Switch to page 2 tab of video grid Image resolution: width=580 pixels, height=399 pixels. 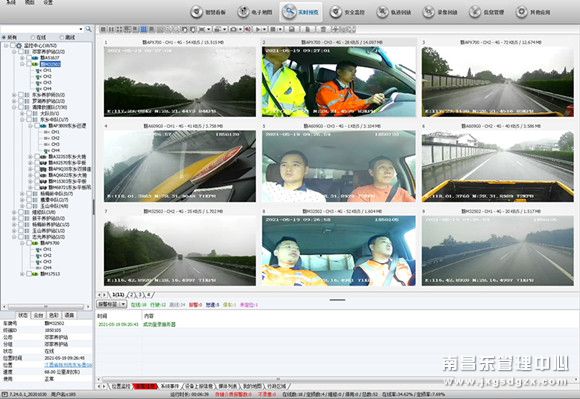coord(132,295)
